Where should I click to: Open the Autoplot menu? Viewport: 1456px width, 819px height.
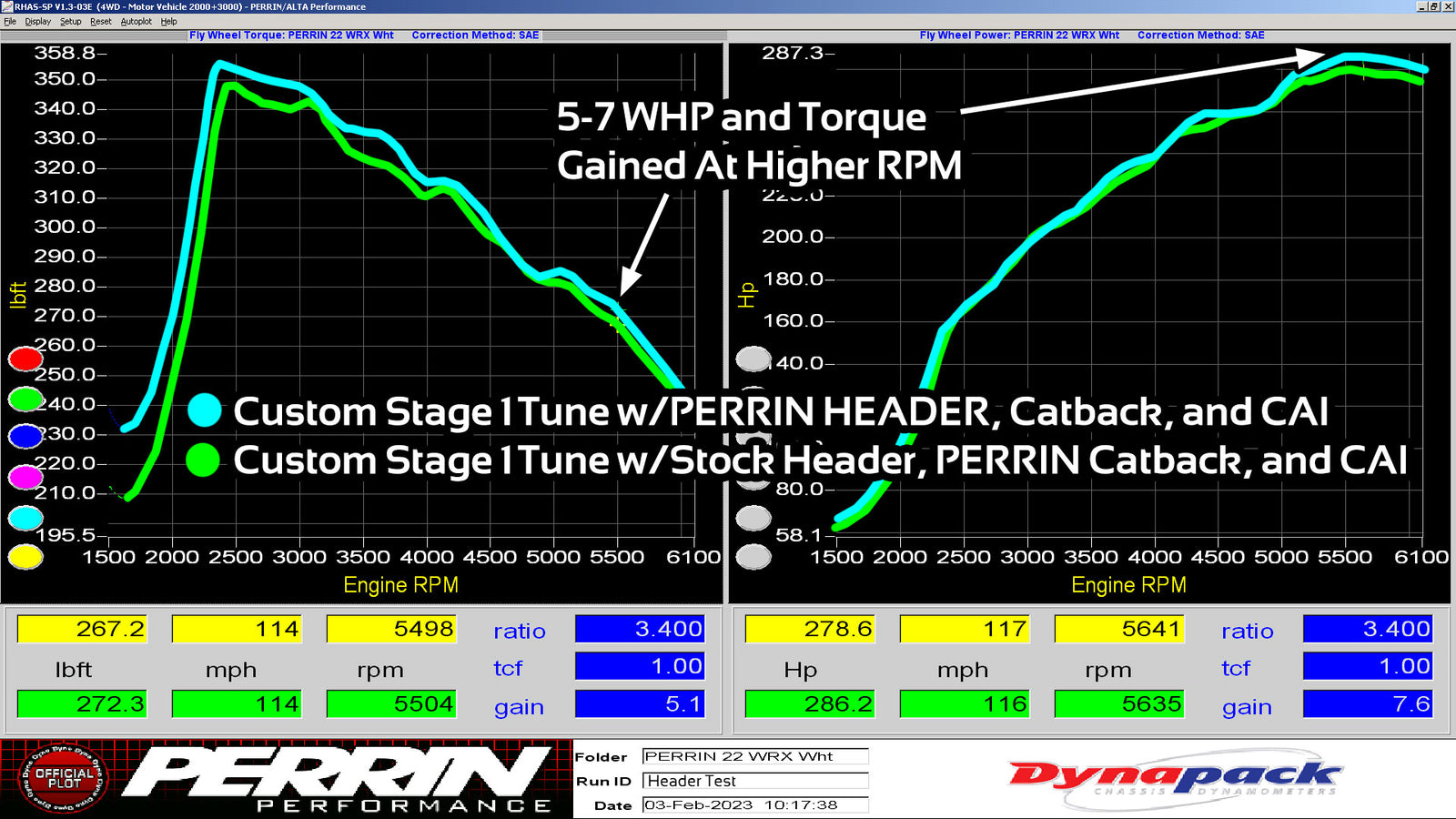click(x=136, y=21)
